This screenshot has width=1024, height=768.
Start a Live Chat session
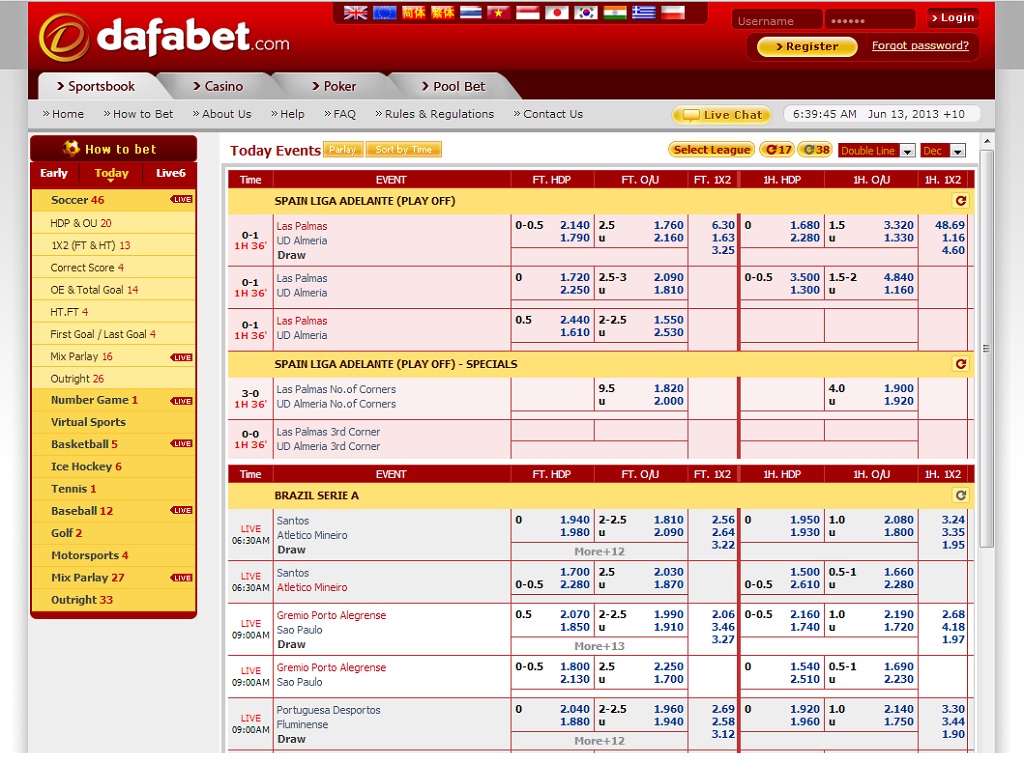tap(722, 115)
